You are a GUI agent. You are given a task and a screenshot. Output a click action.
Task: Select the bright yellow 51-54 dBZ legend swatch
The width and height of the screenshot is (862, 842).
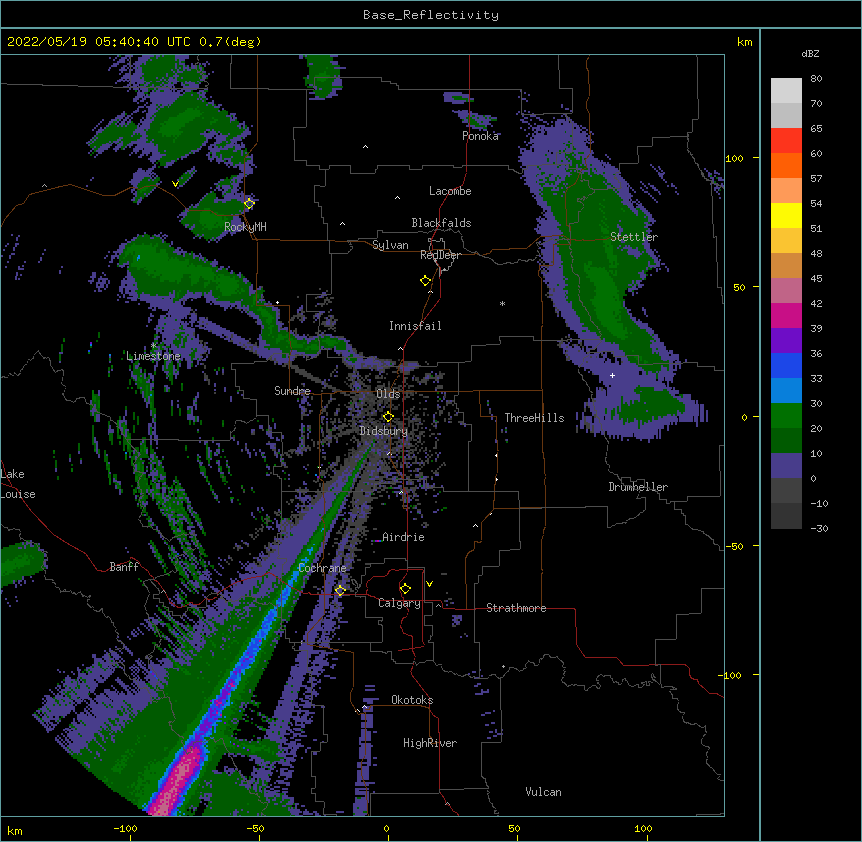(x=786, y=215)
